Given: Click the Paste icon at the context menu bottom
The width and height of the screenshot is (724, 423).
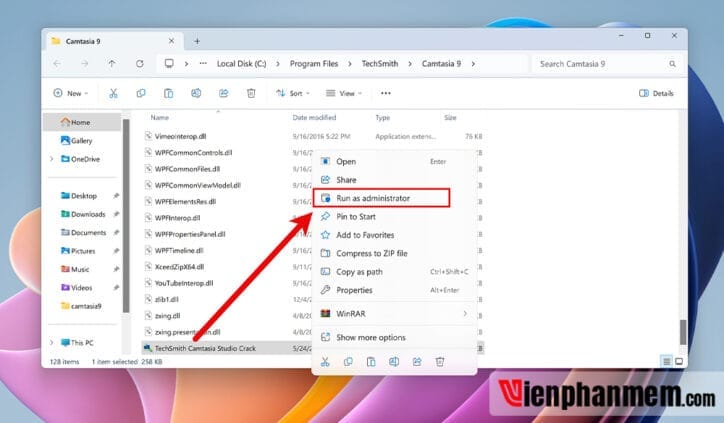Looking at the screenshot, I should click(371, 362).
